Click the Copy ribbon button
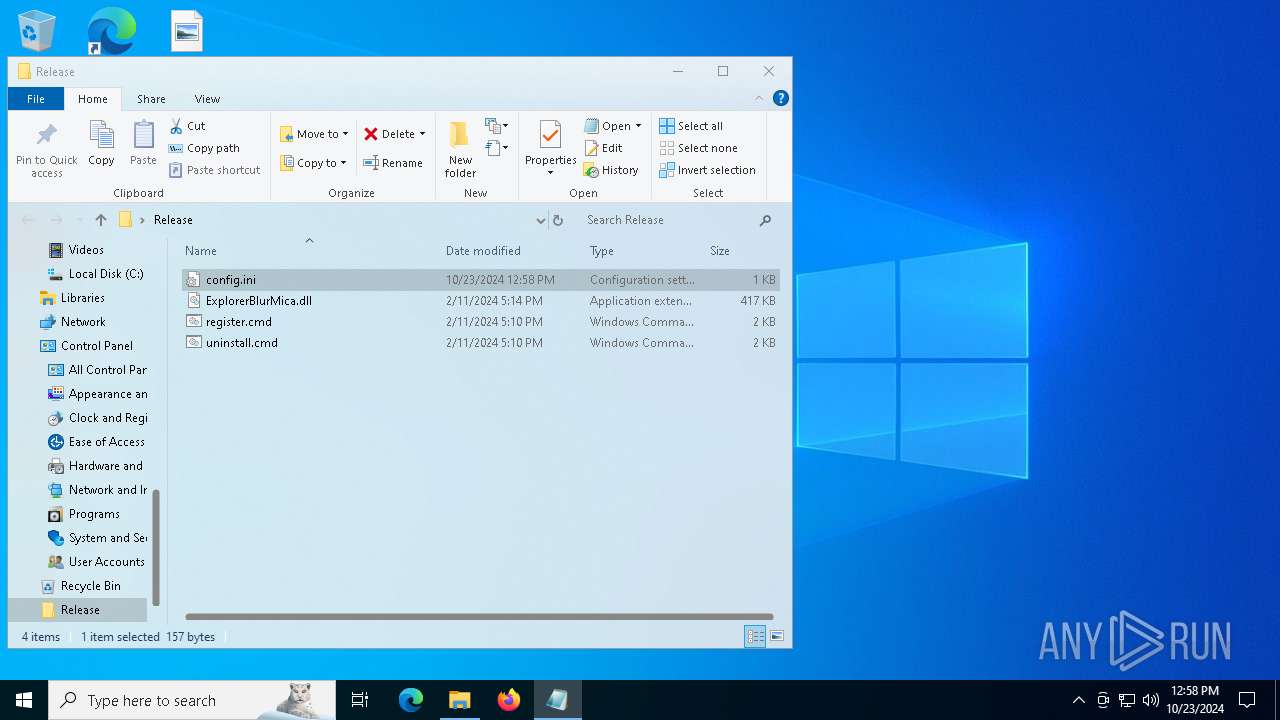 [101, 143]
